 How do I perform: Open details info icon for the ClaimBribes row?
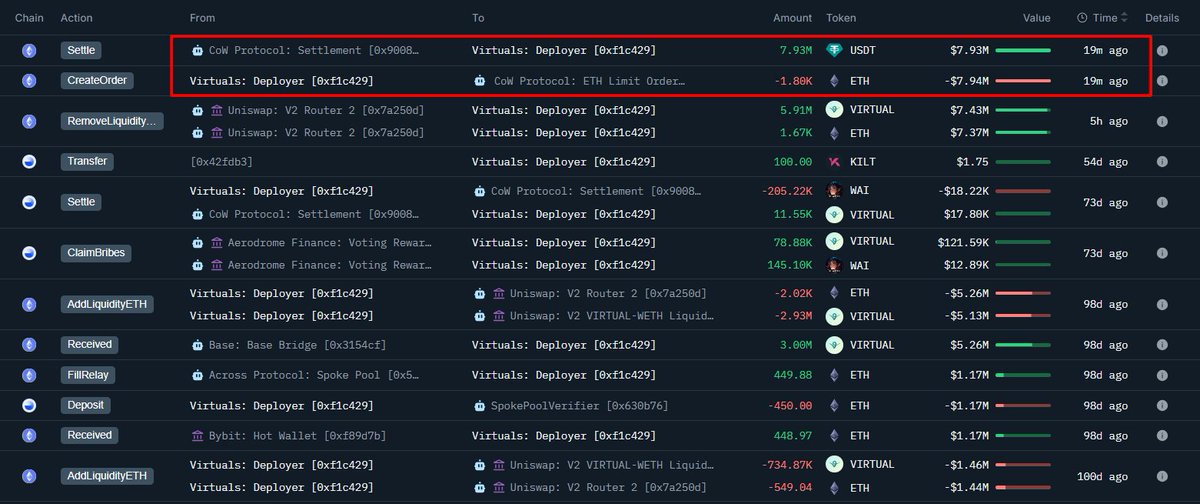1162,254
